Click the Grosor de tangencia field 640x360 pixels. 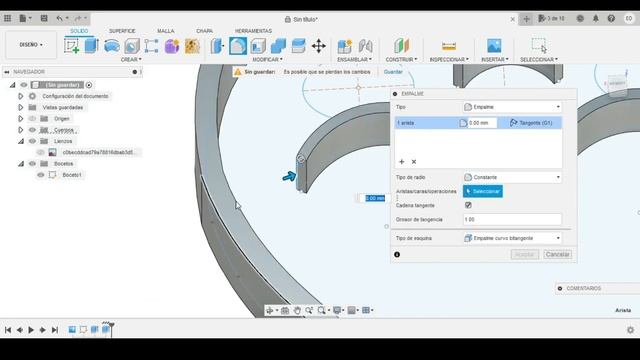click(512, 220)
